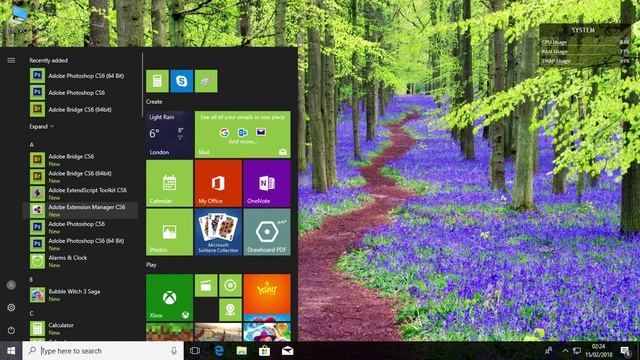
Task: Open the user account icon
Action: click(x=11, y=285)
